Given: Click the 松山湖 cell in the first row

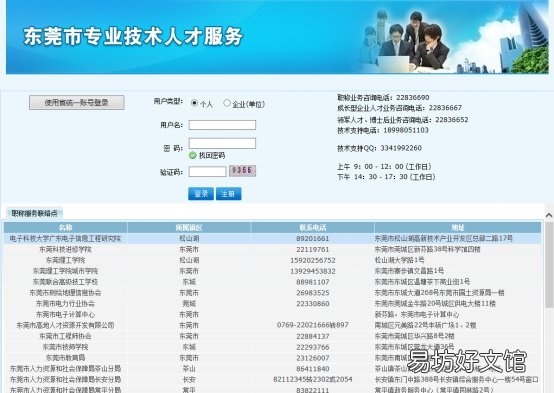Looking at the screenshot, I should click(x=189, y=239).
